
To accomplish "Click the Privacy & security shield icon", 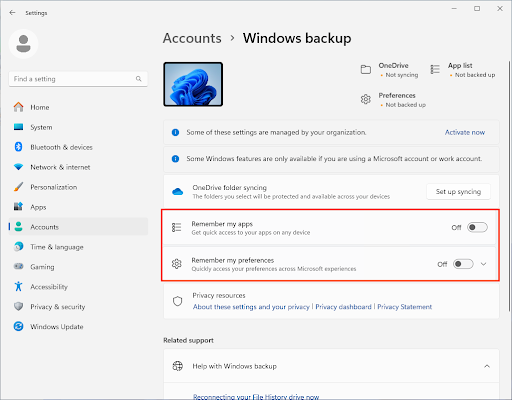I will [x=19, y=306].
